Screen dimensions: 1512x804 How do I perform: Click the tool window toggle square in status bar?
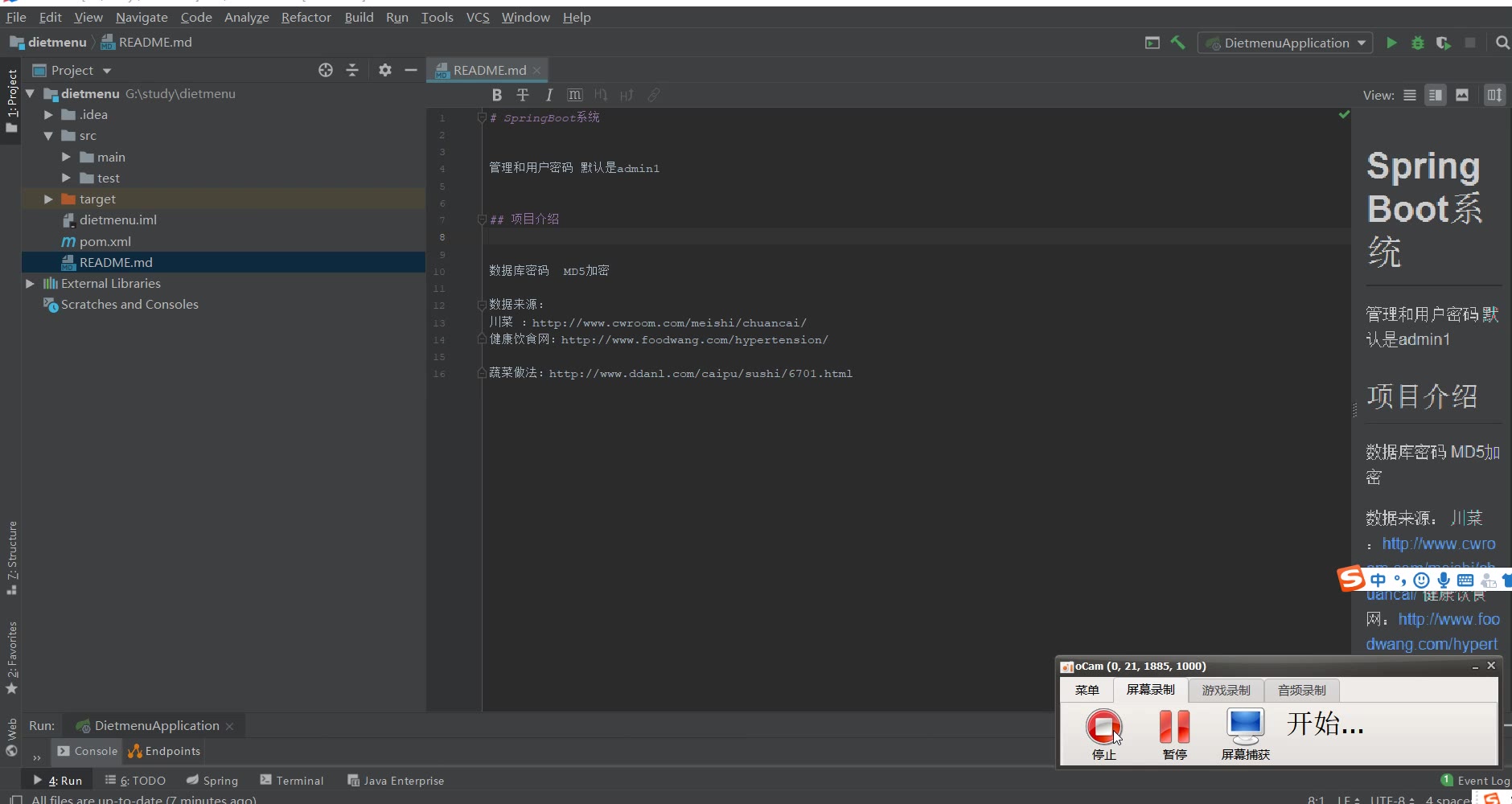[x=15, y=799]
